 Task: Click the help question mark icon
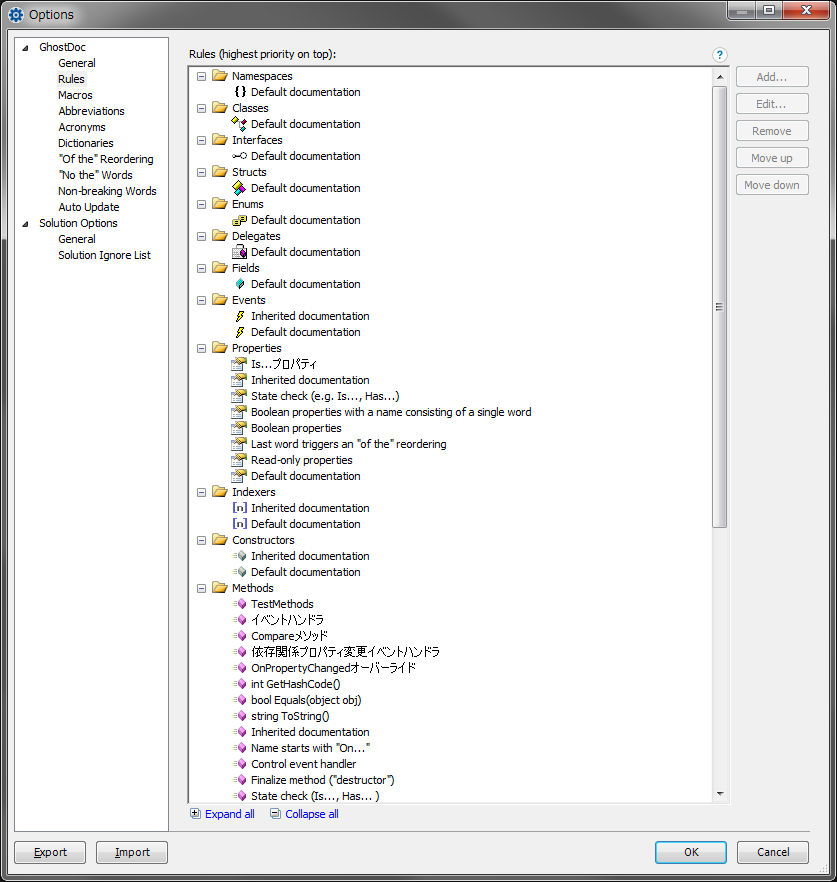tap(719, 55)
